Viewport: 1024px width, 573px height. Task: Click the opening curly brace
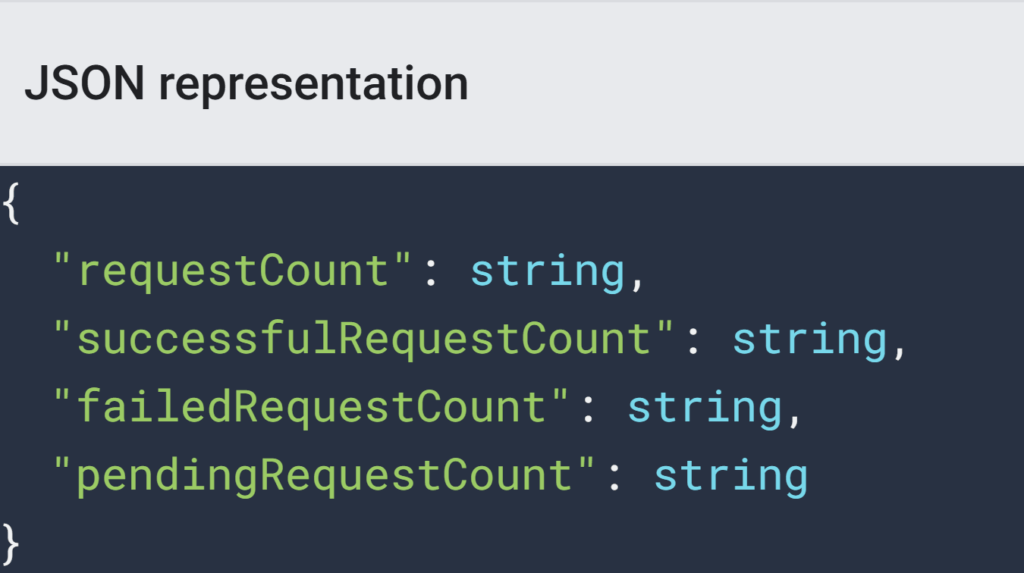point(12,204)
